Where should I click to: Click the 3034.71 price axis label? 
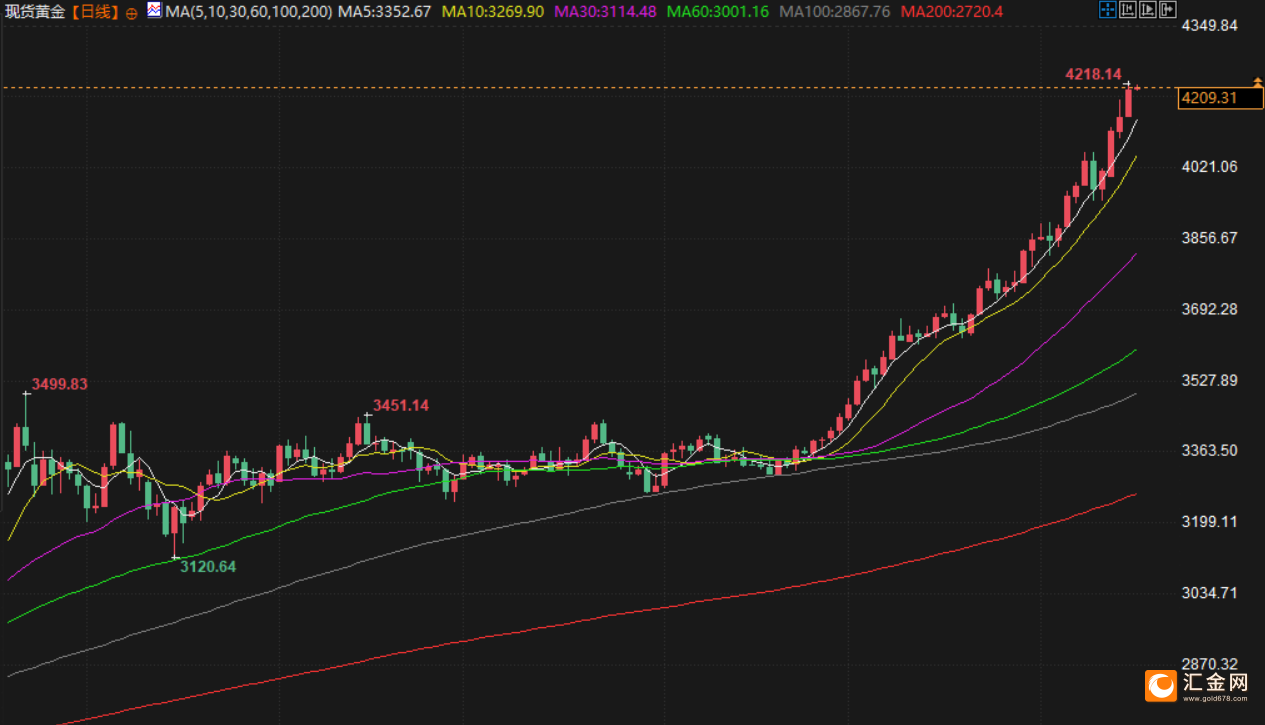[1210, 593]
